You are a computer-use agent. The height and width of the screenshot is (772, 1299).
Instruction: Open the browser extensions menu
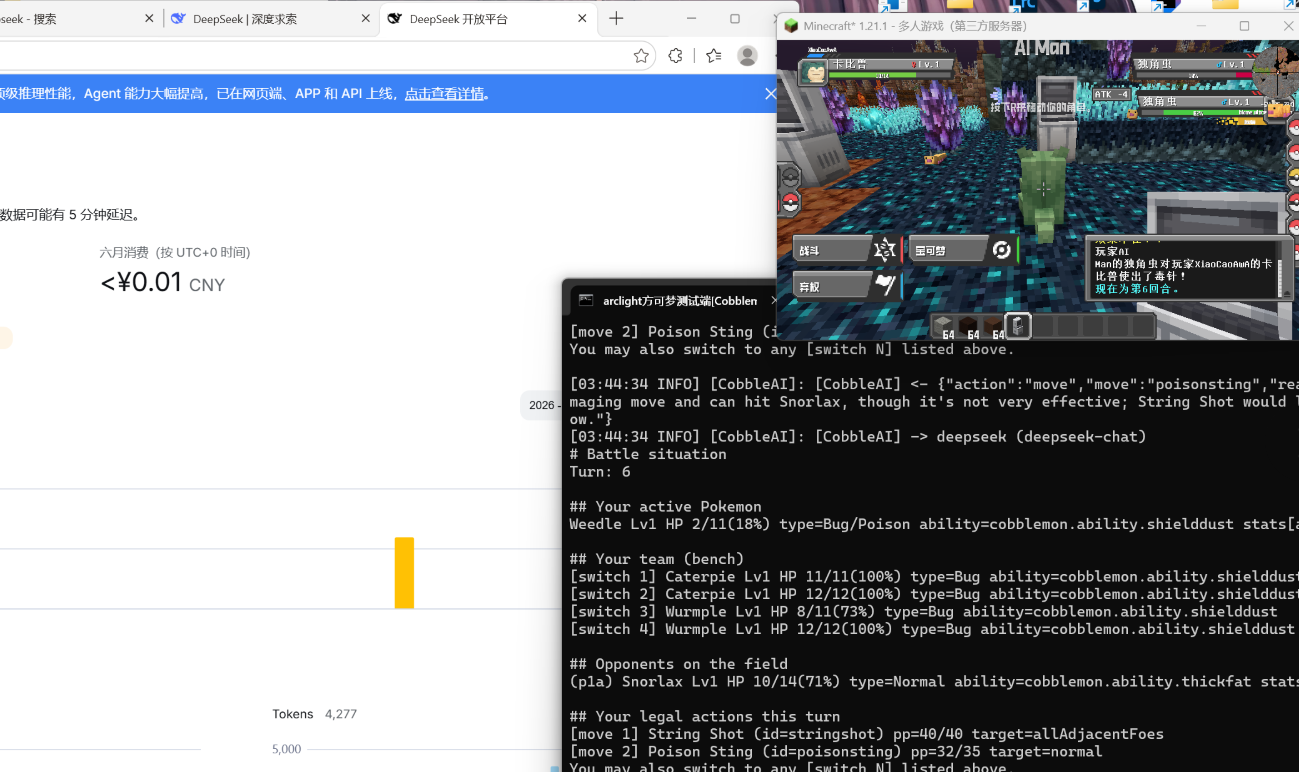[x=676, y=56]
